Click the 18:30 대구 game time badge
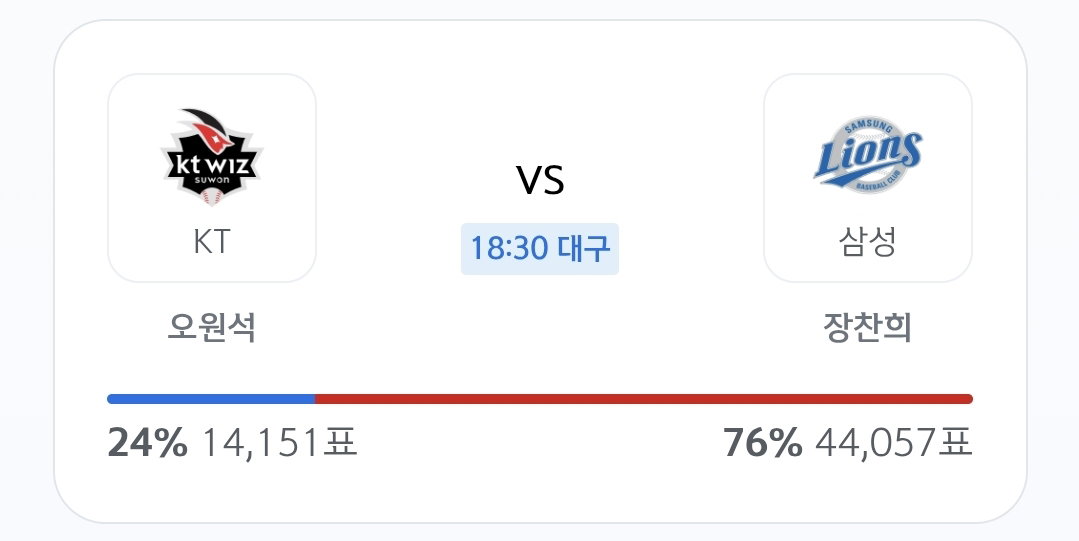The image size is (1079, 541). [x=540, y=248]
